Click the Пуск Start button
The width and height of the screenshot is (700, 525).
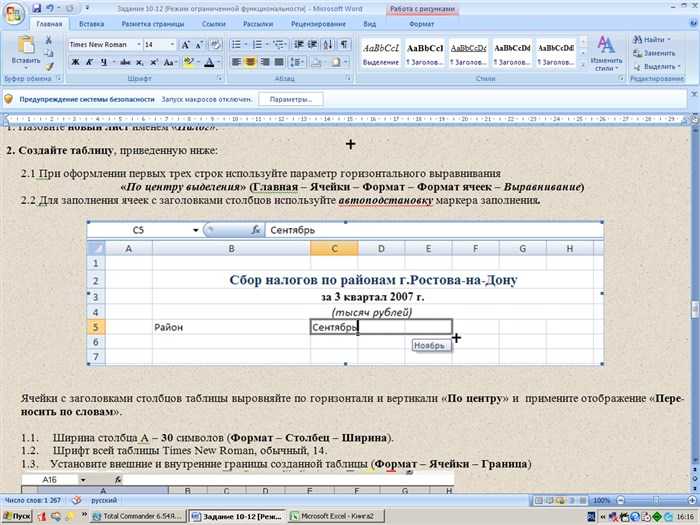(x=17, y=517)
